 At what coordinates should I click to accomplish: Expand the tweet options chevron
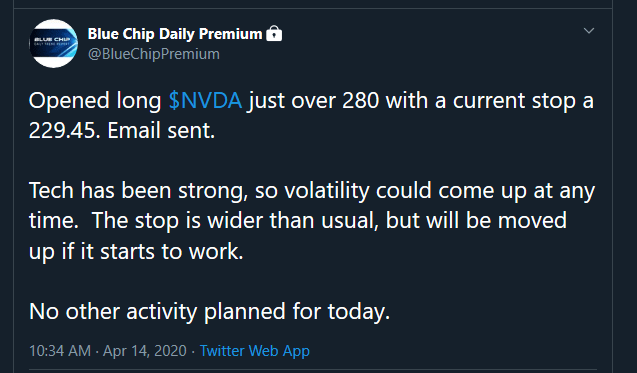coord(589,30)
